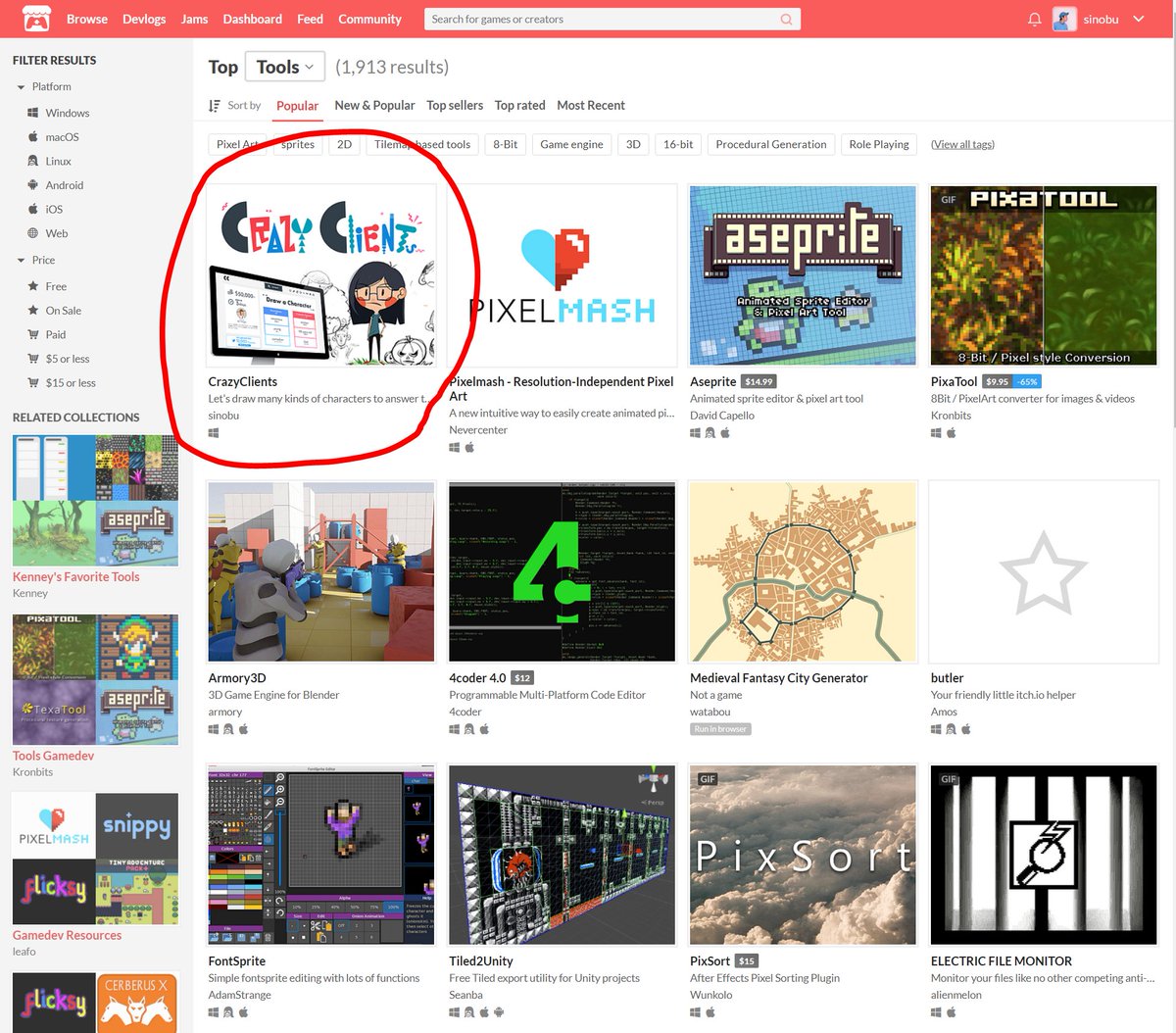Select the Procedural Generation tag

pos(771,144)
